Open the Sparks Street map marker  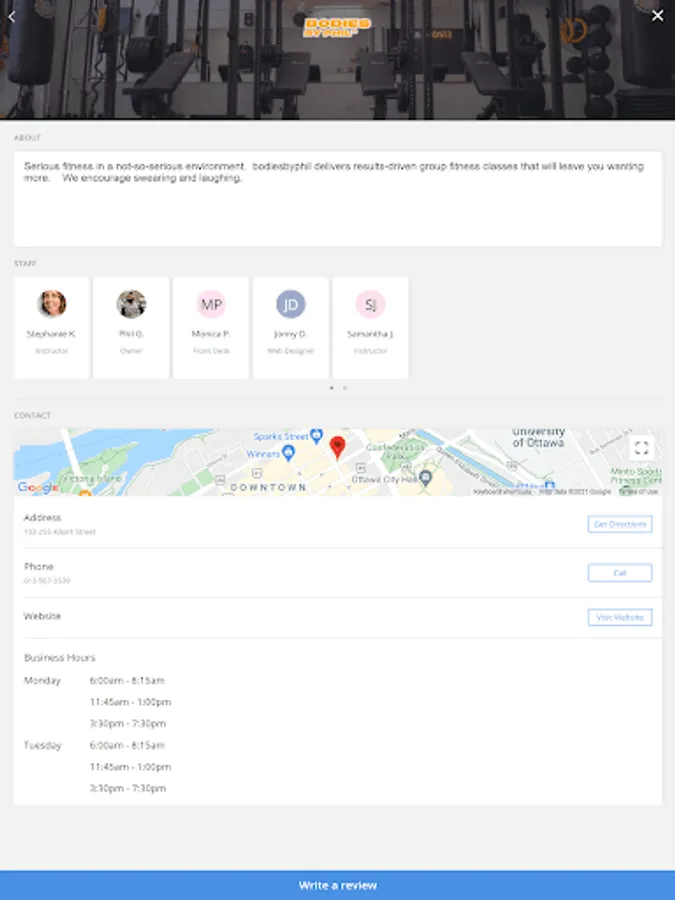click(316, 436)
